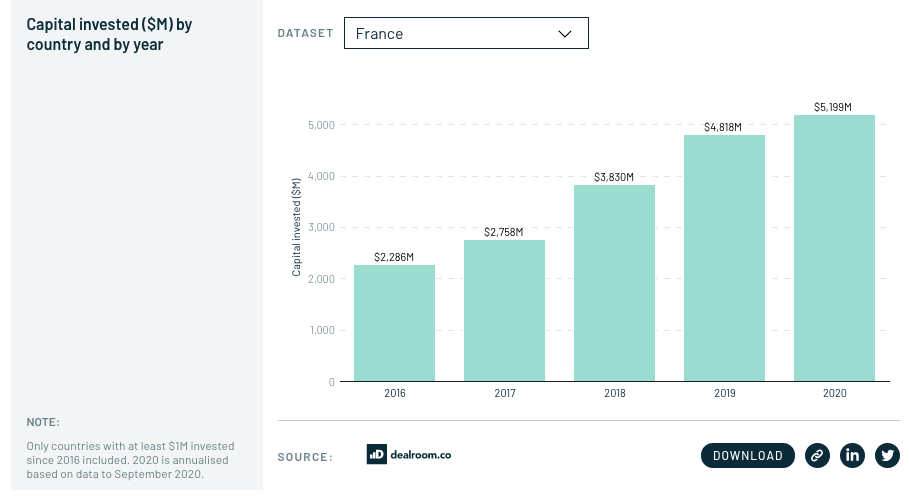Share the chart on Twitter
909x497 pixels.
click(x=887, y=455)
